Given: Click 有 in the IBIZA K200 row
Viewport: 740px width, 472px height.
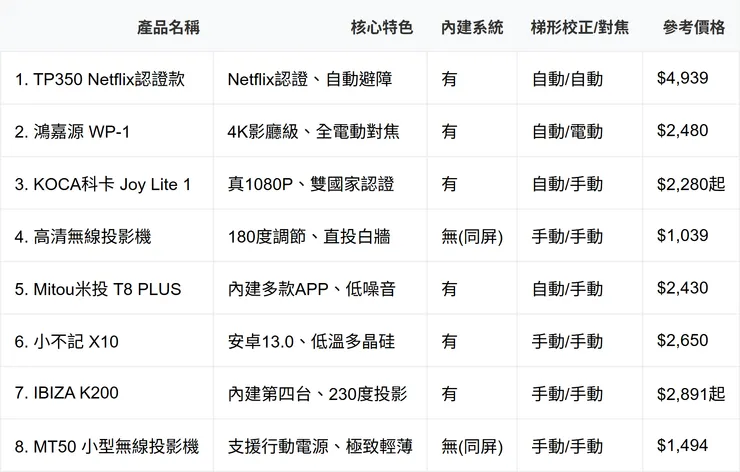Looking at the screenshot, I should 449,394.
